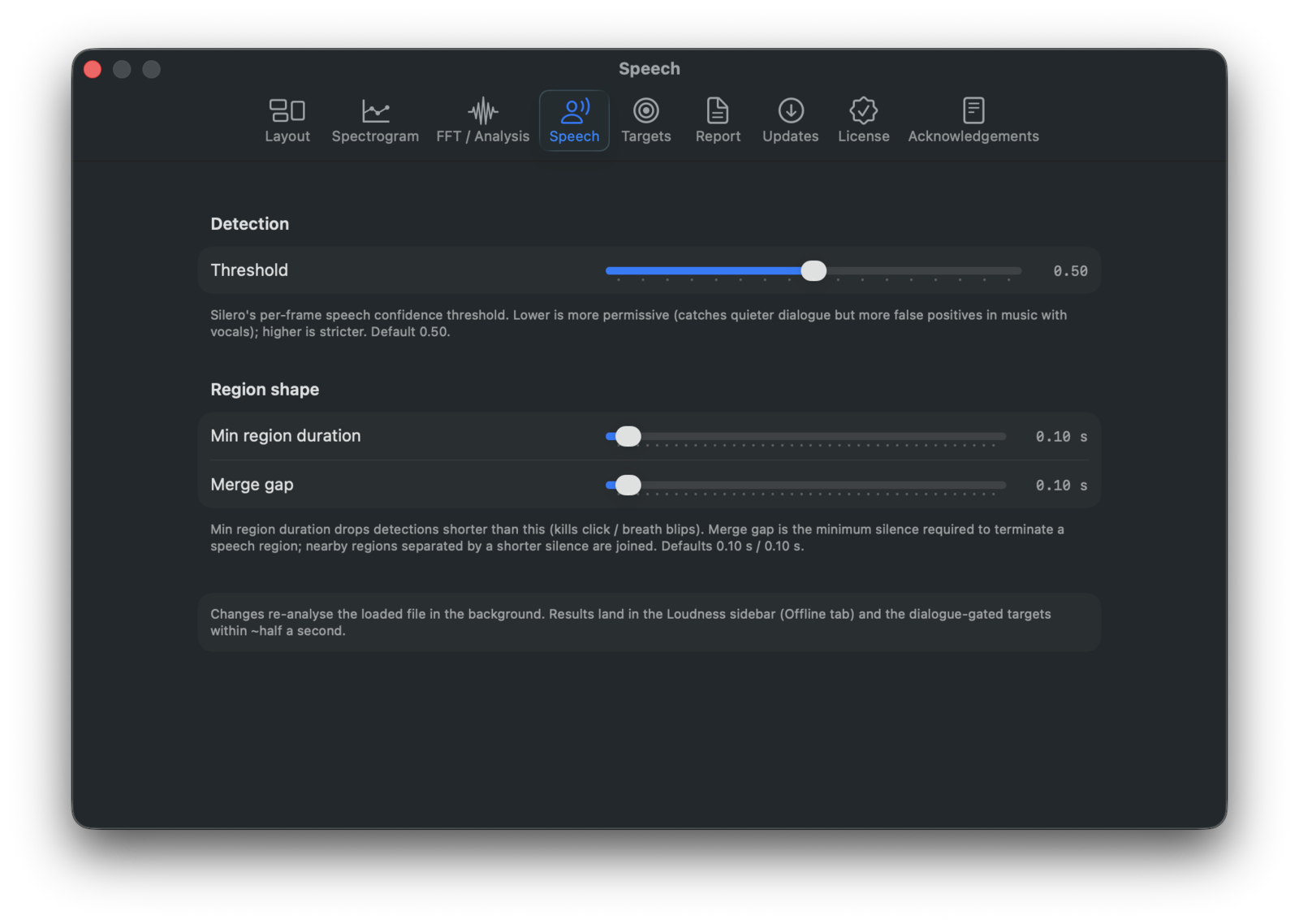This screenshot has height=924, width=1299.
Task: Switch to the Spectrogram settings pane
Action: point(375,120)
